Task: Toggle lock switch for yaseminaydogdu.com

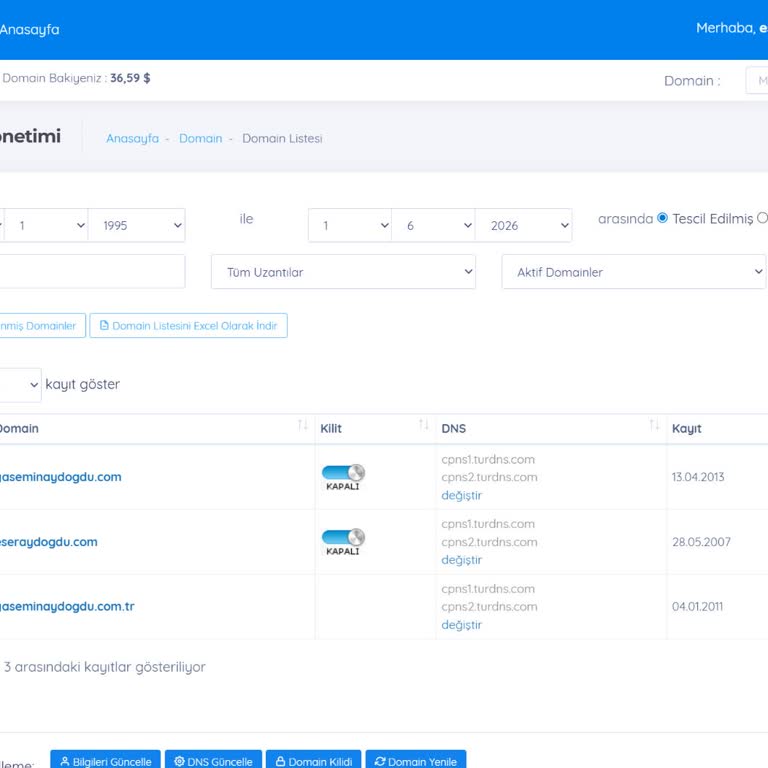Action: click(x=343, y=473)
